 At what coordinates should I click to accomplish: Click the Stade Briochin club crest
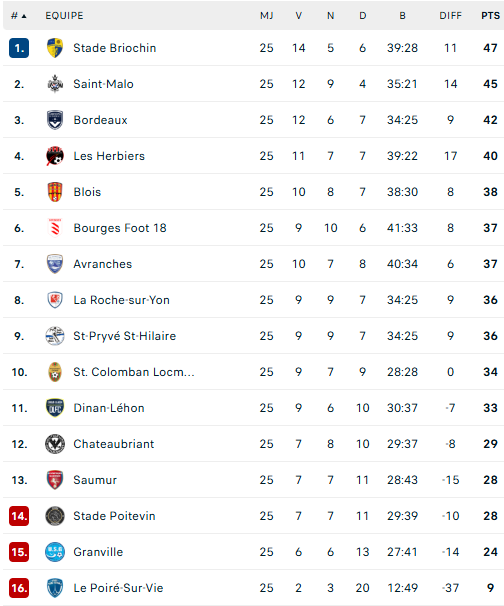coord(54,48)
